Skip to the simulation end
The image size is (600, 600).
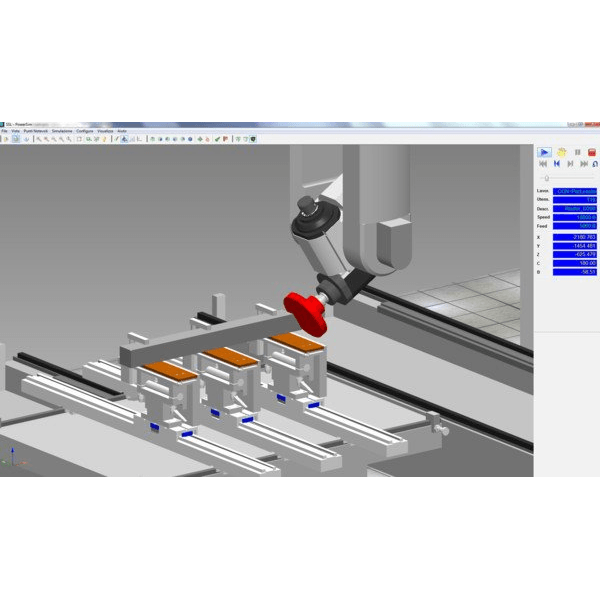point(584,164)
